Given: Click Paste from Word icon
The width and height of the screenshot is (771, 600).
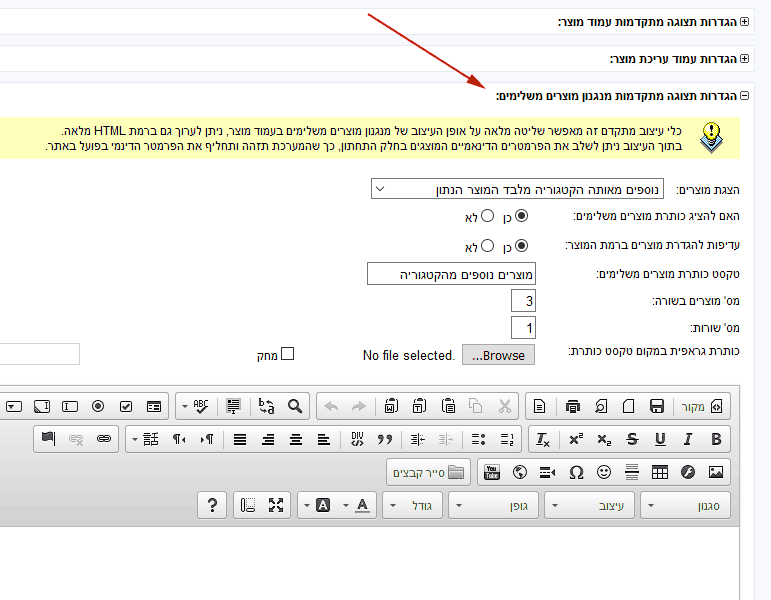Looking at the screenshot, I should pyautogui.click(x=391, y=406).
